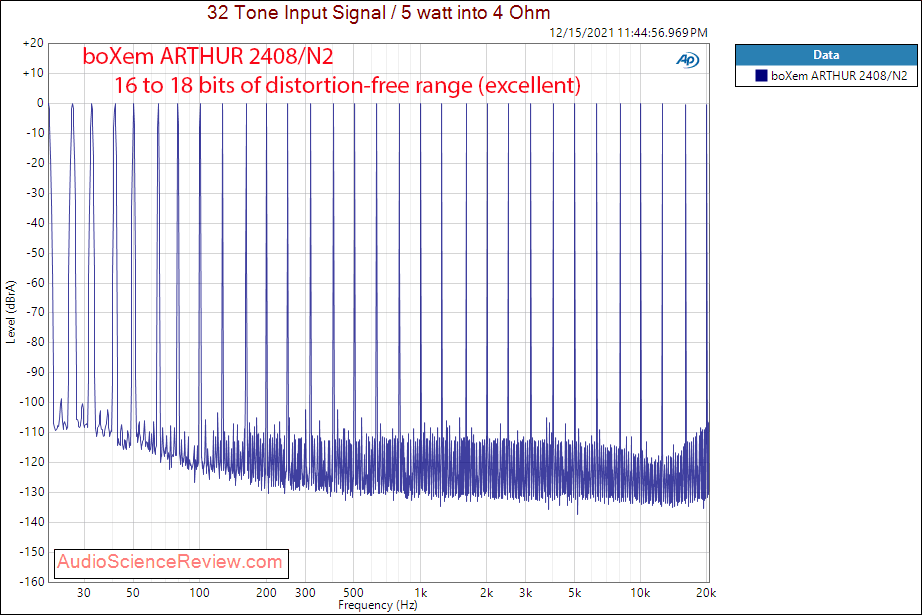Click the chart title "32 Tone Input Signal"
Screen dimensions: 922x615
pos(296,12)
